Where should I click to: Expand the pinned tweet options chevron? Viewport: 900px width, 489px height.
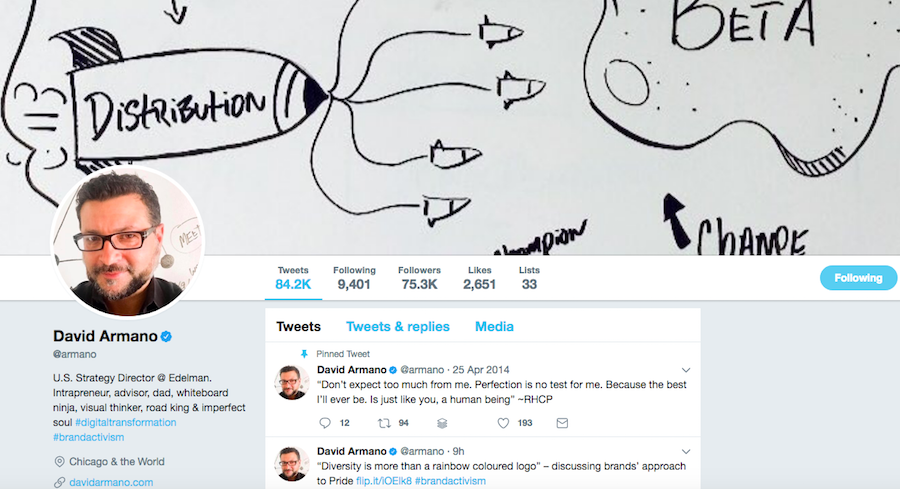tap(686, 370)
